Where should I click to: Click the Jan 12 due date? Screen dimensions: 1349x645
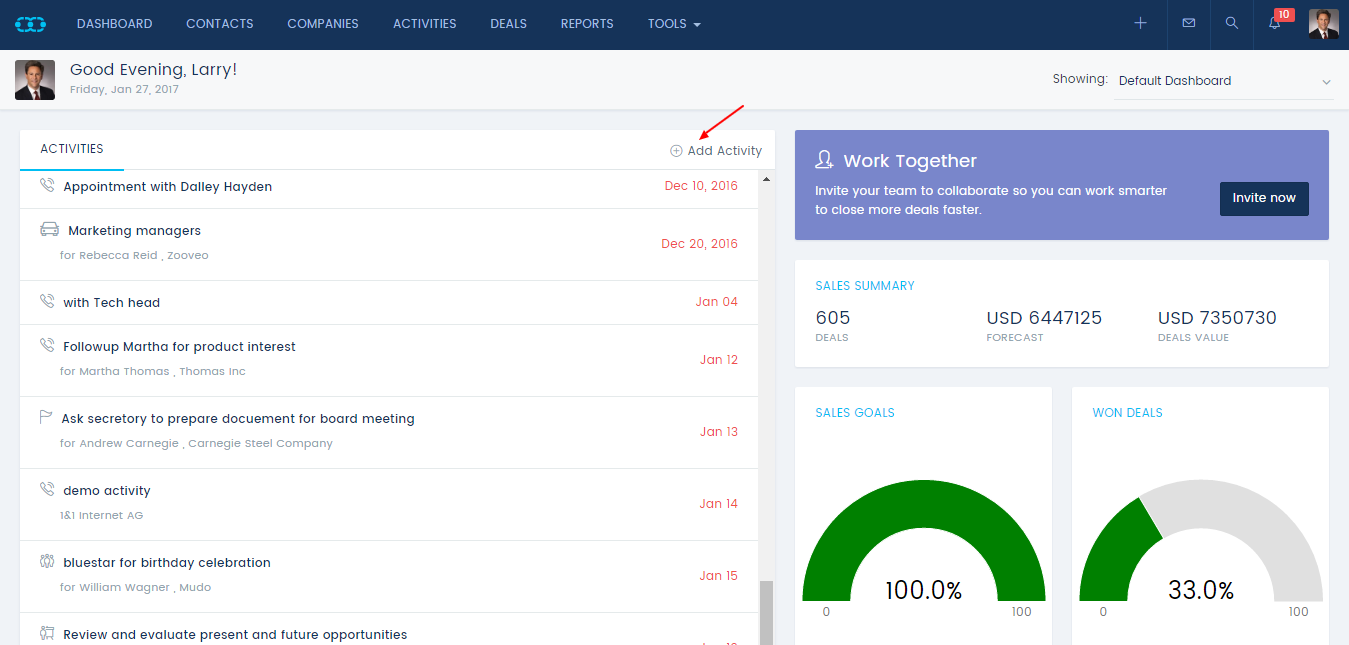tap(719, 360)
